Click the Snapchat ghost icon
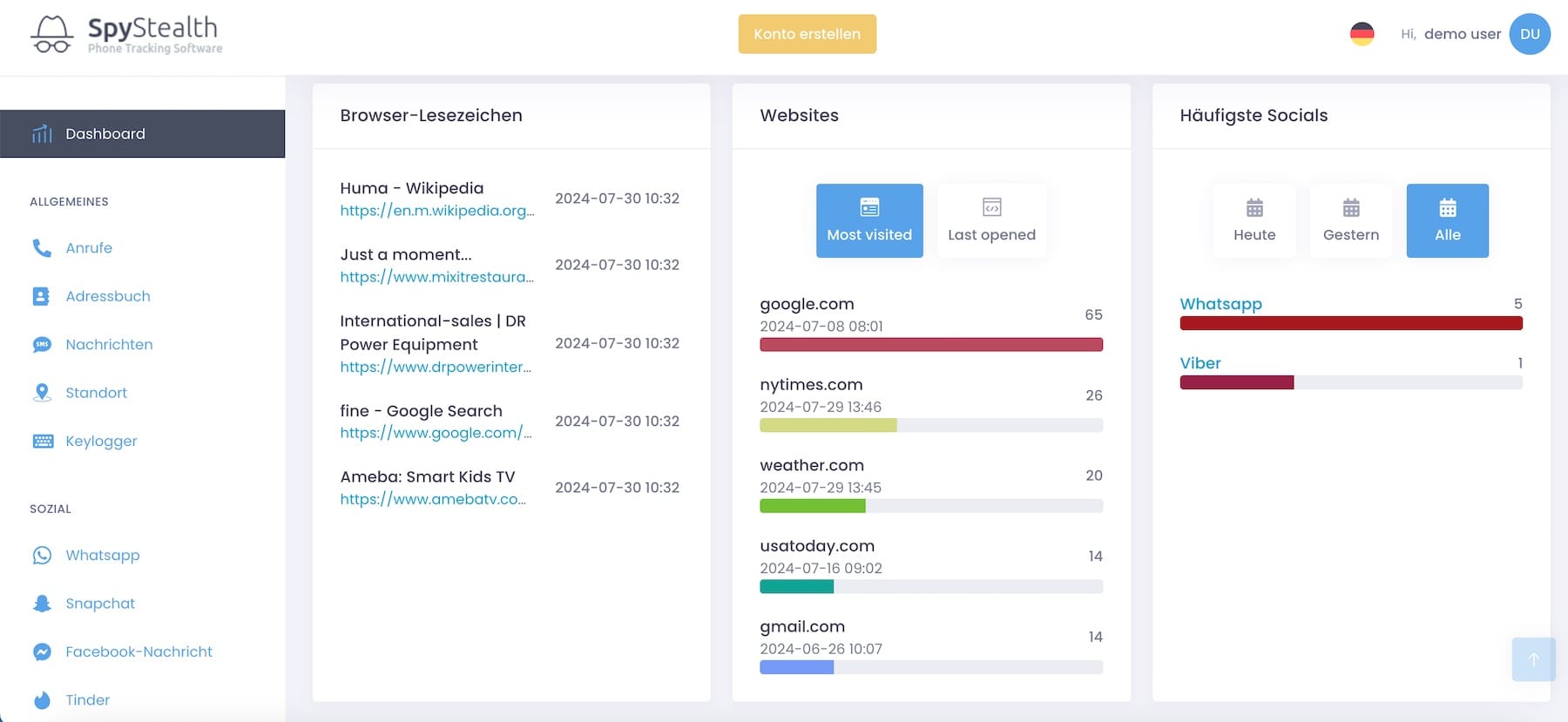Screen dimensions: 1568x722 point(42,604)
